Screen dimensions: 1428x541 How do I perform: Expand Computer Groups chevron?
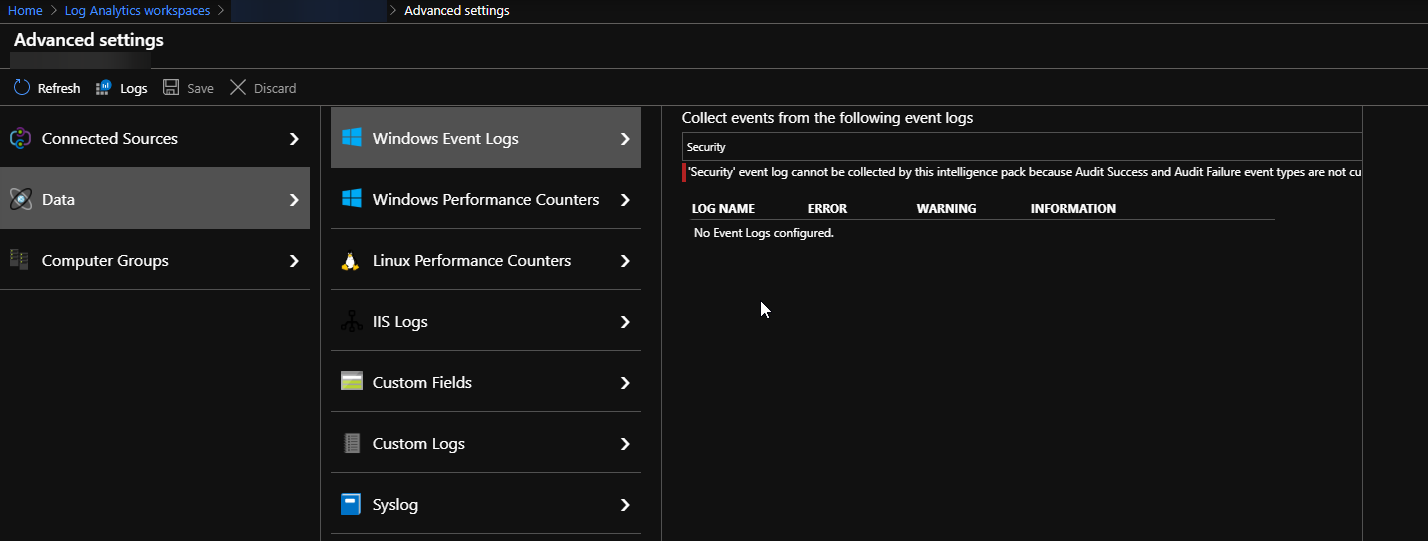294,261
